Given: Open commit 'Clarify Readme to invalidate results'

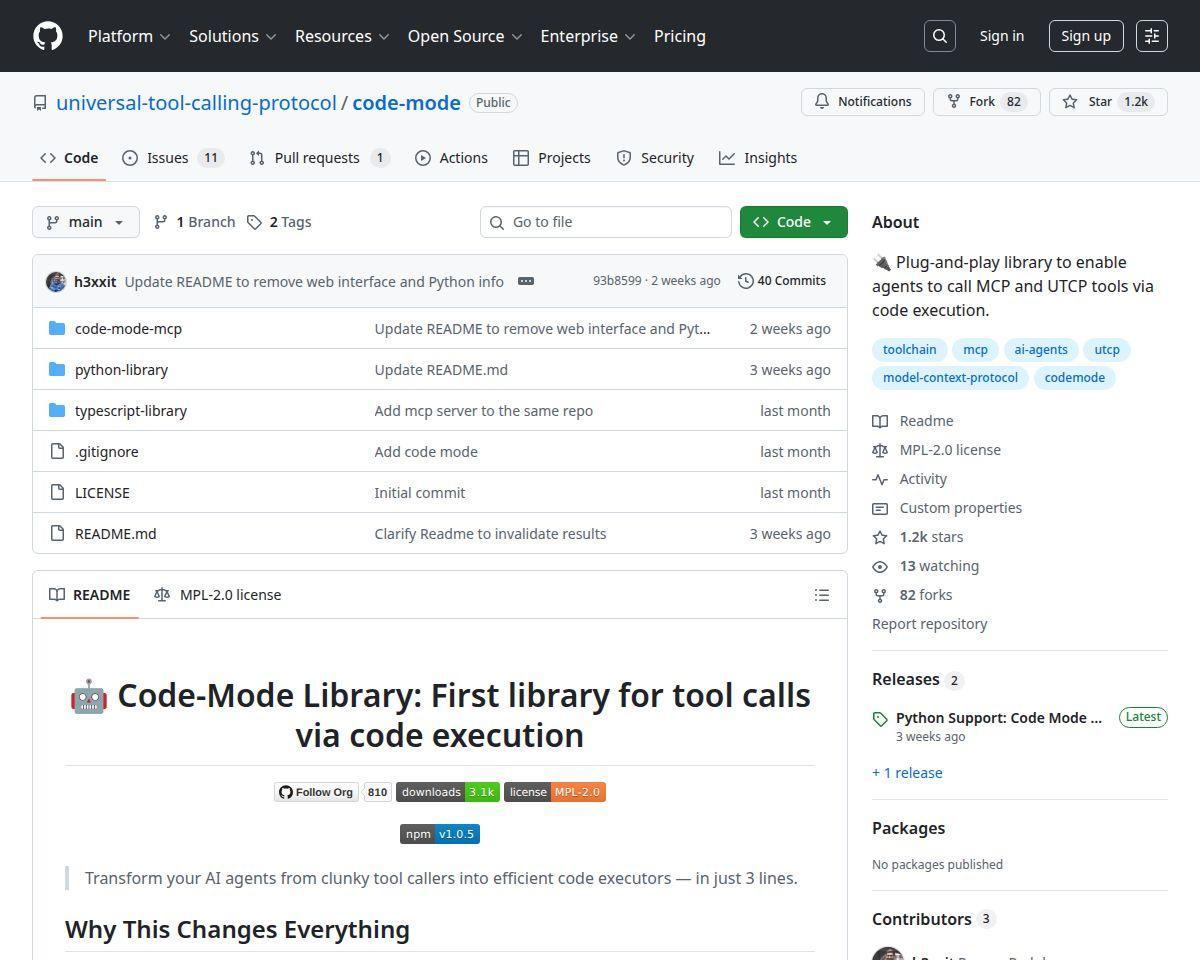Looking at the screenshot, I should [x=490, y=533].
